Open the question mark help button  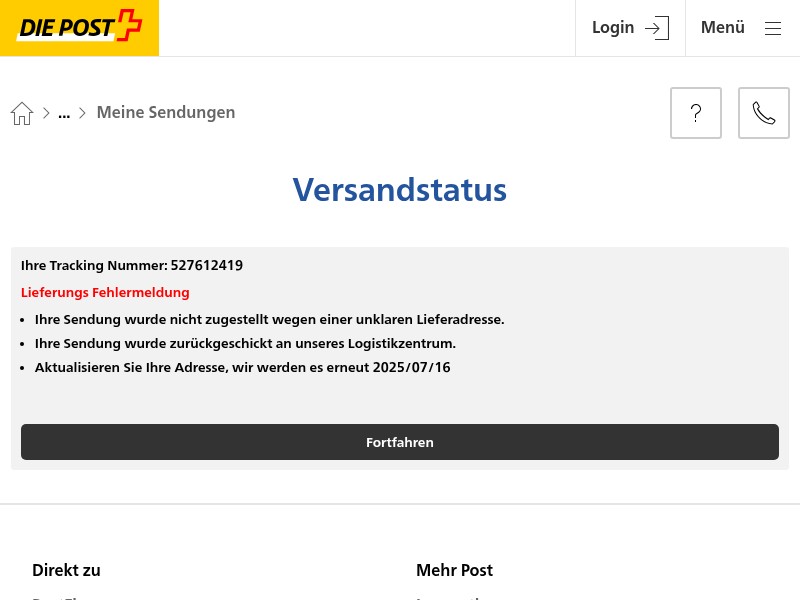696,113
